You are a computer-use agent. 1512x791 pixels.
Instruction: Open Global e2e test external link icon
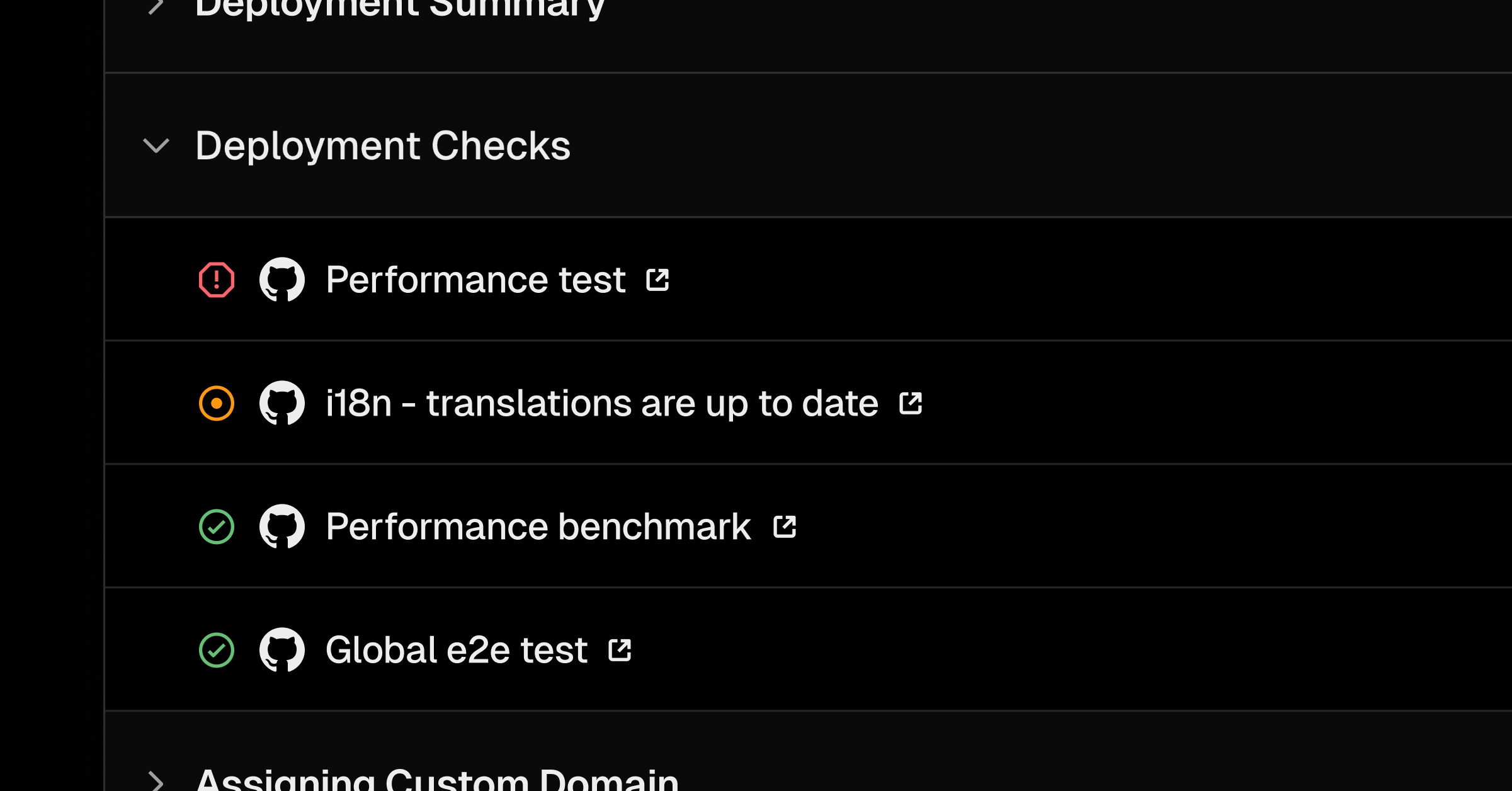620,650
